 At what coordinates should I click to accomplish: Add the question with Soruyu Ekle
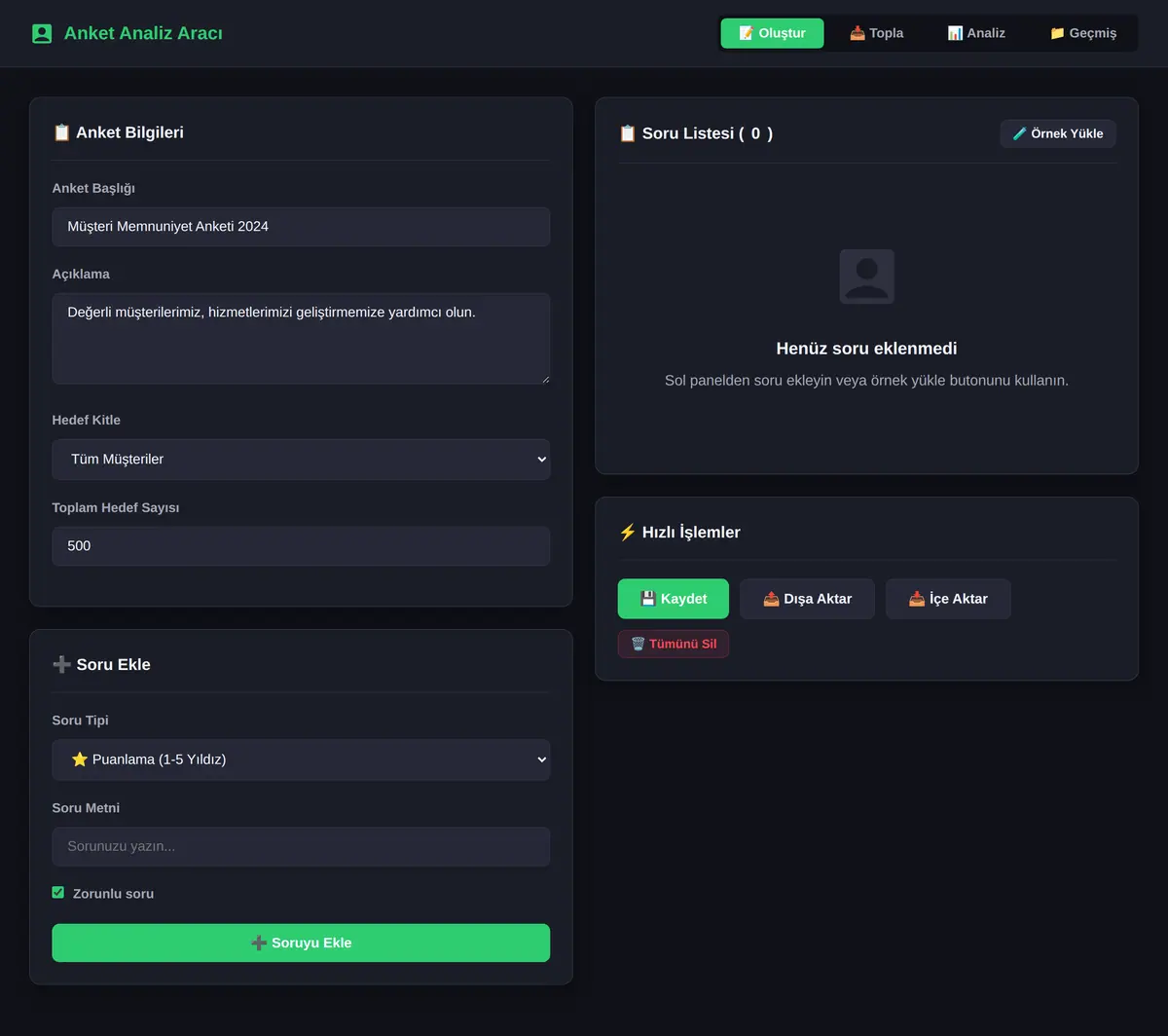301,943
